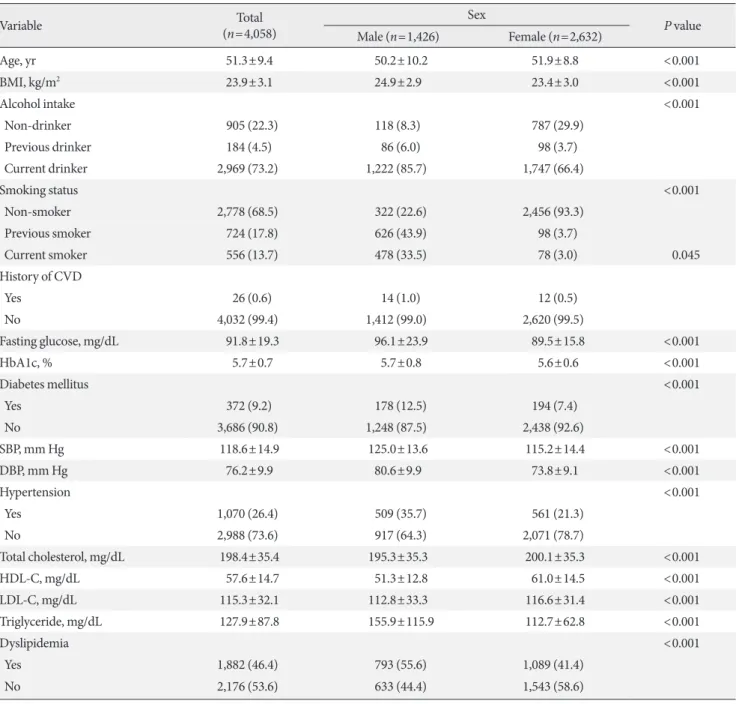Screen dimensions: 736x704
Task: Click 'DBP, mm Hg' row label
Action: 34,471
